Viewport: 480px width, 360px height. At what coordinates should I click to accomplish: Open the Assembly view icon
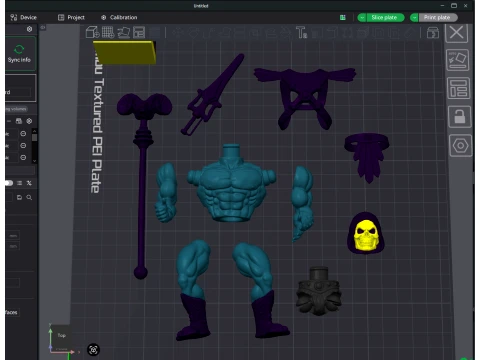coord(433,33)
